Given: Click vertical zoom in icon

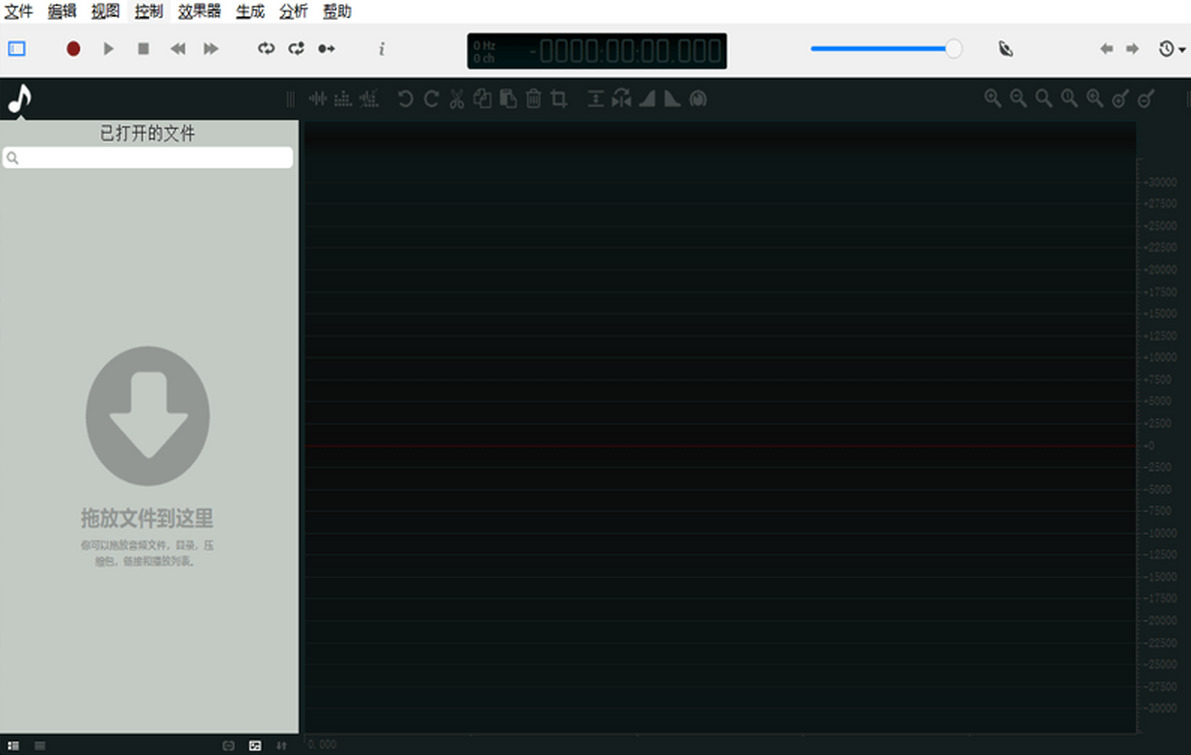Looking at the screenshot, I should [1120, 99].
